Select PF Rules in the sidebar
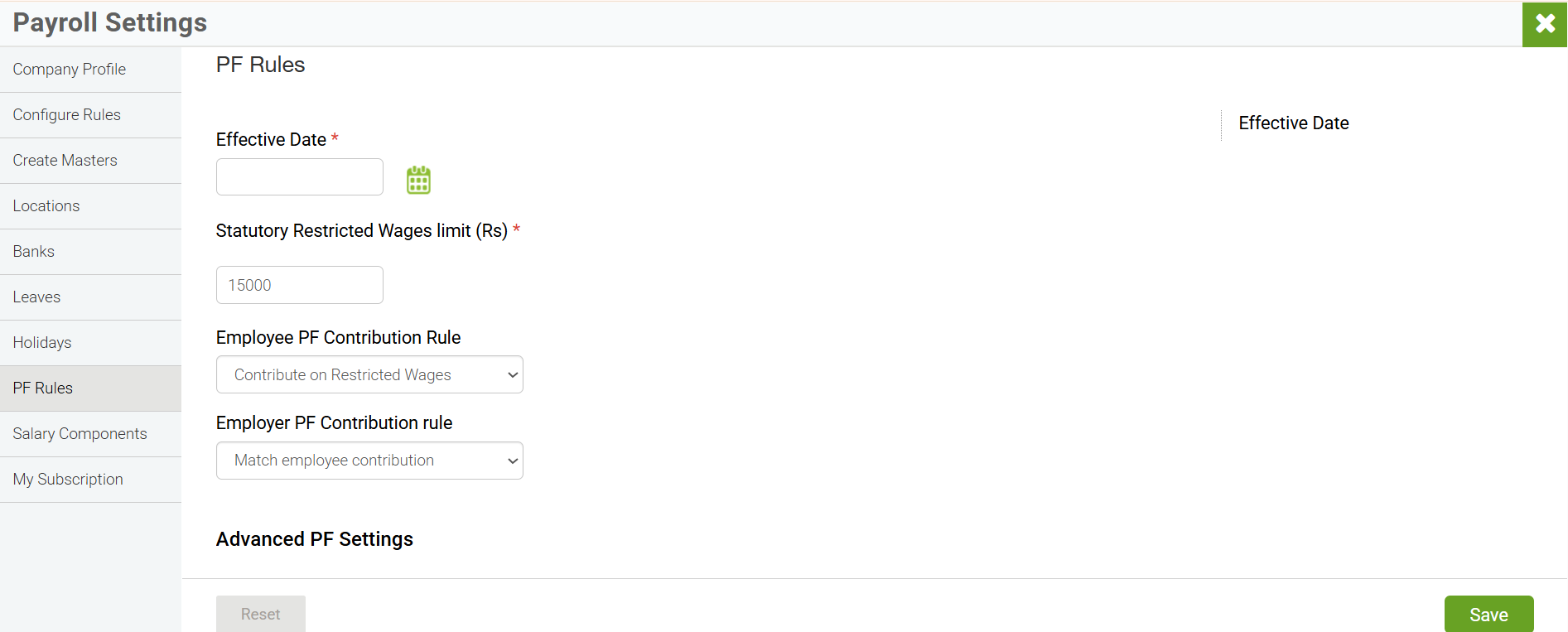The height and width of the screenshot is (632, 1568). coord(43,388)
